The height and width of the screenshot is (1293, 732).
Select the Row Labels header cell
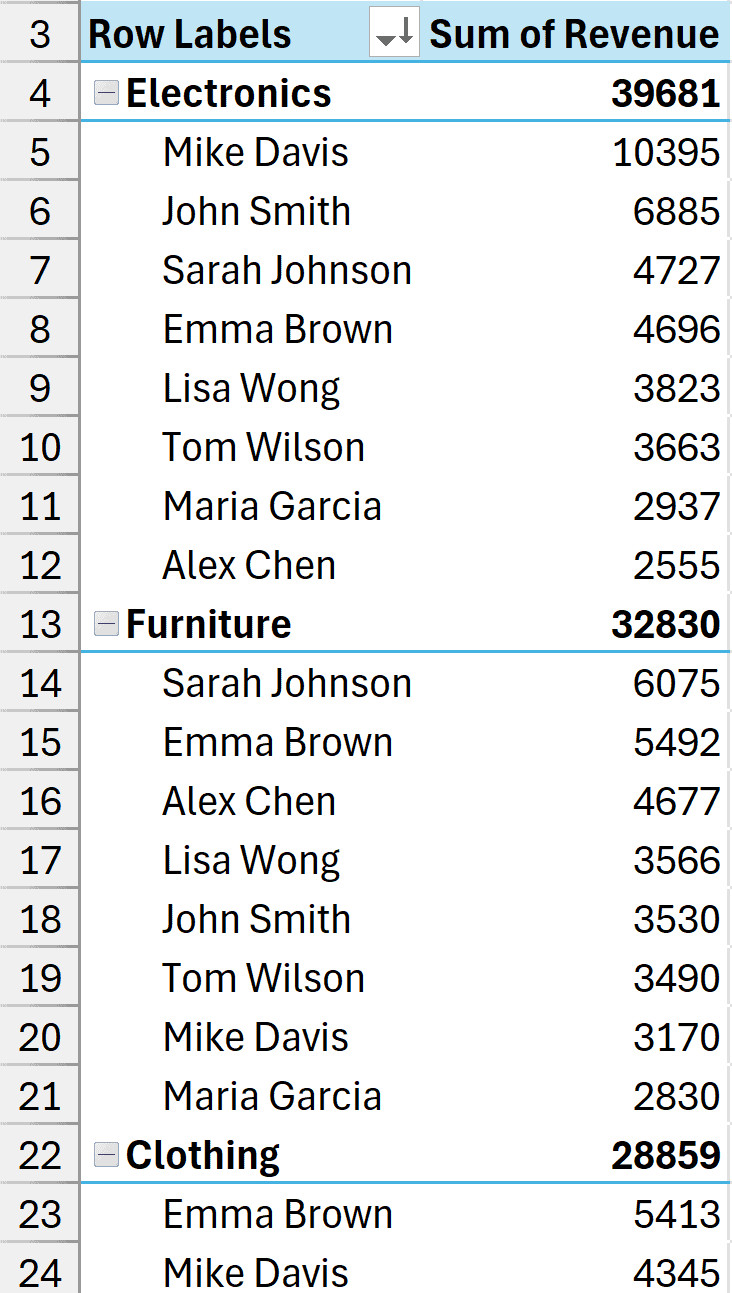point(190,35)
